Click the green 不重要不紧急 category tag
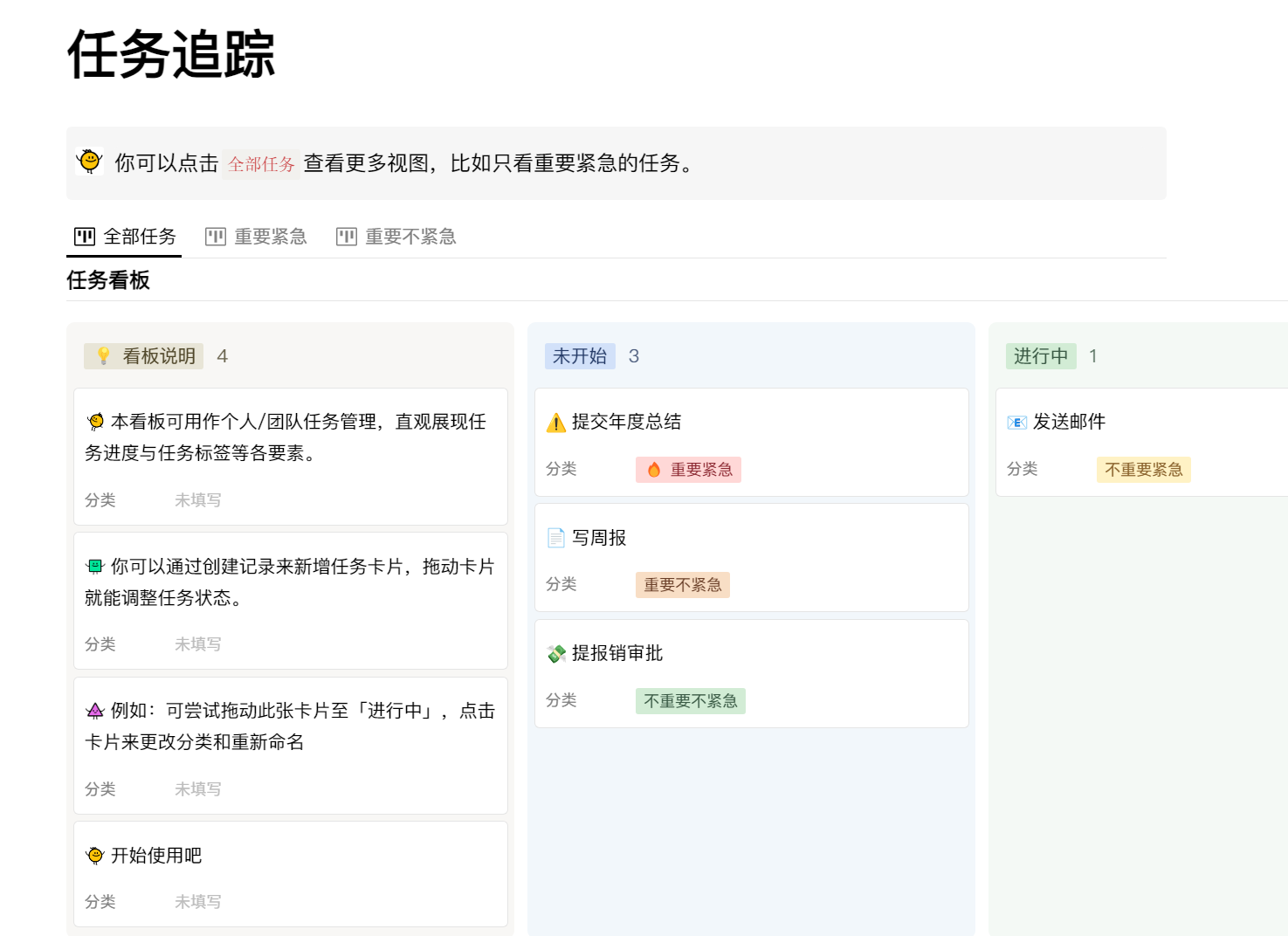Viewport: 1288px width, 936px height. [690, 701]
